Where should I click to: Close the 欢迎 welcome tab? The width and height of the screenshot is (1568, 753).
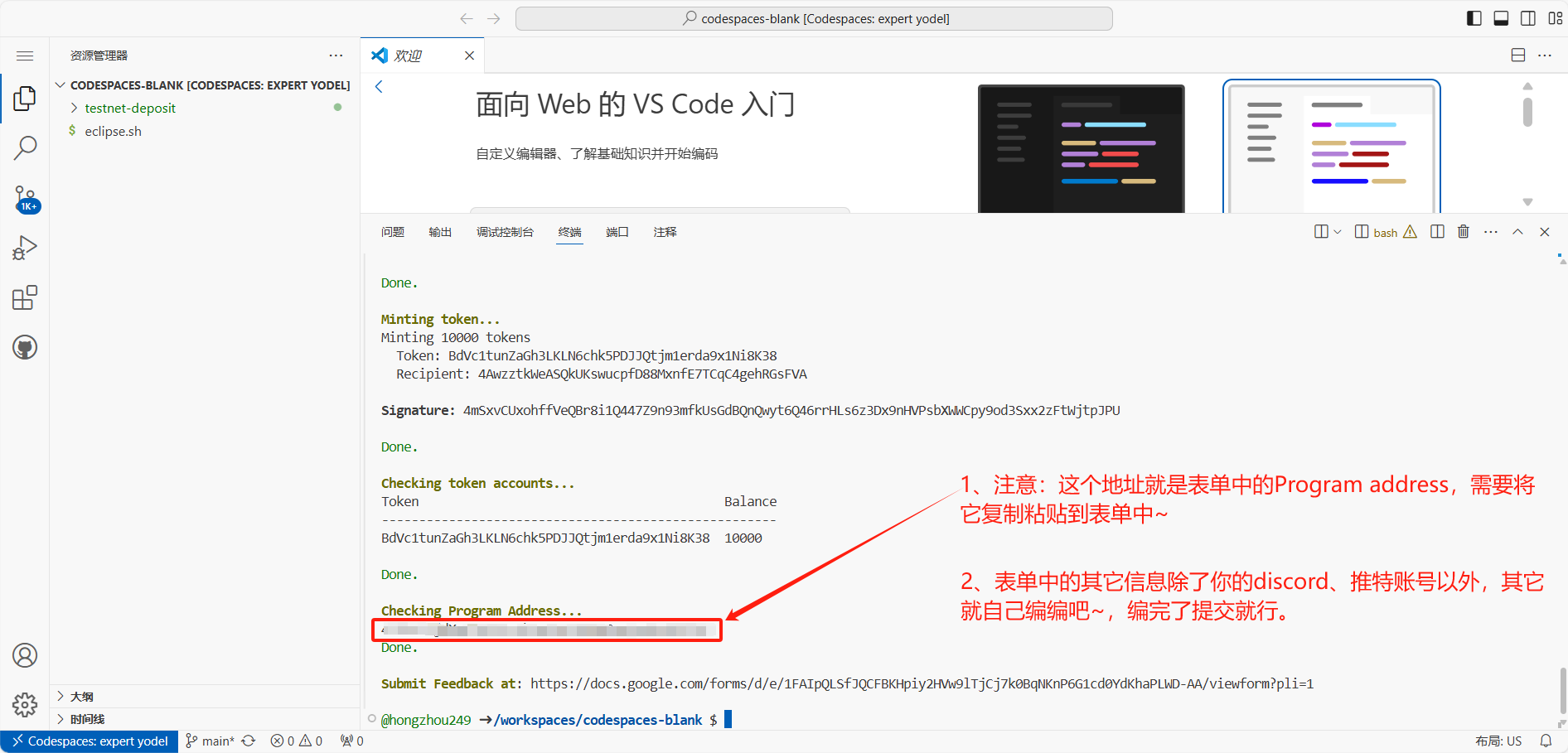(469, 56)
